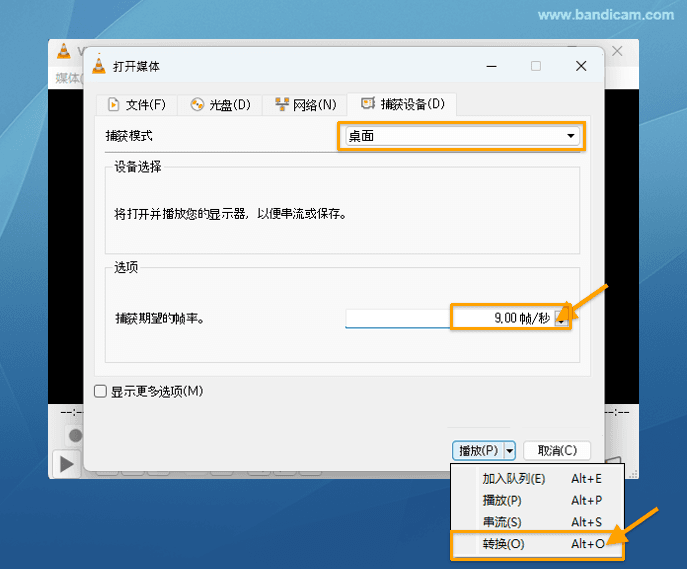Click the 捕获模式 label
Image resolution: width=687 pixels, height=569 pixels.
[129, 136]
